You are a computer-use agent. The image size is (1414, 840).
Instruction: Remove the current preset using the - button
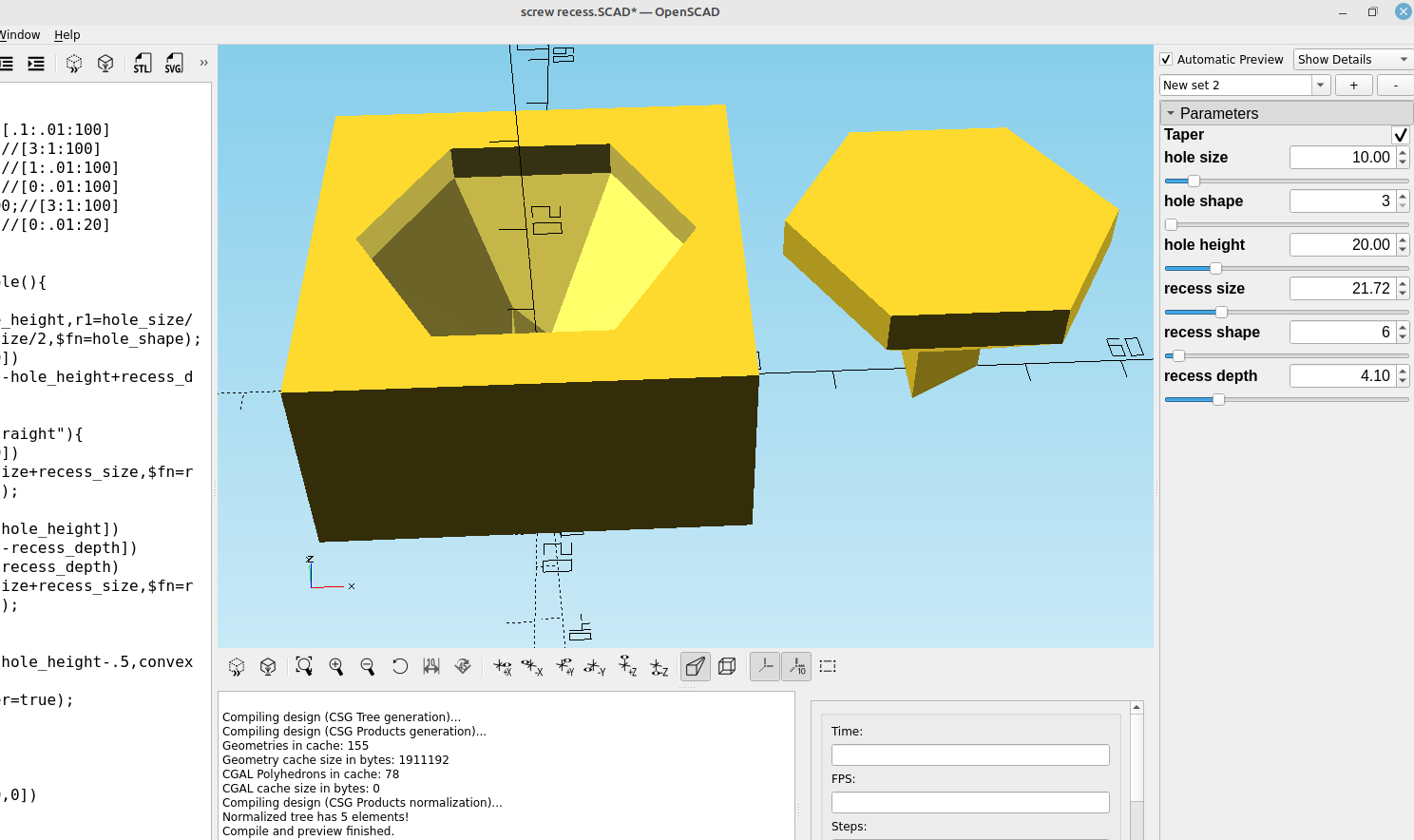(x=1395, y=85)
